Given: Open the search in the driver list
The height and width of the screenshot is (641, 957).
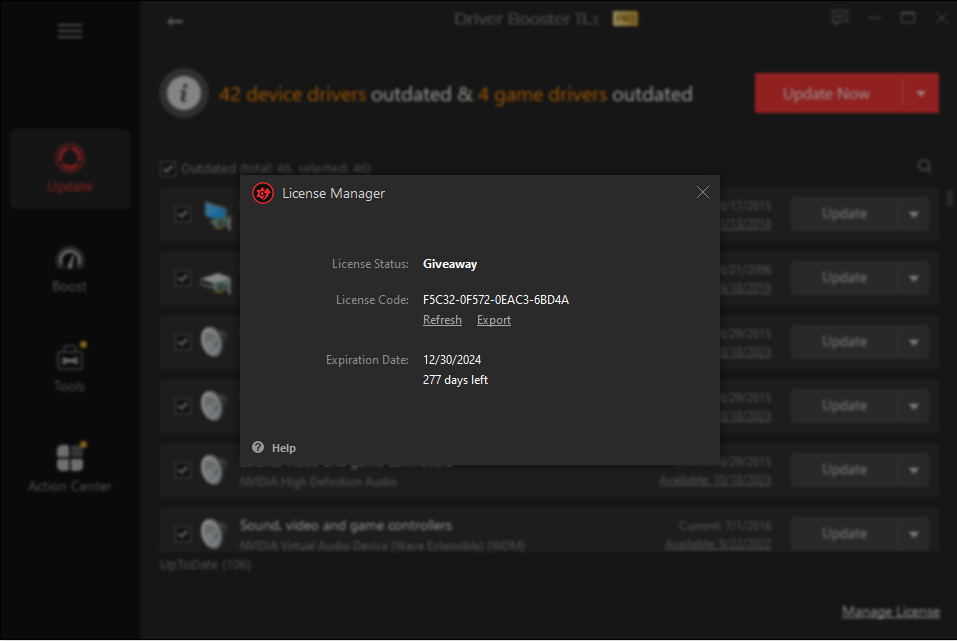Looking at the screenshot, I should (924, 166).
